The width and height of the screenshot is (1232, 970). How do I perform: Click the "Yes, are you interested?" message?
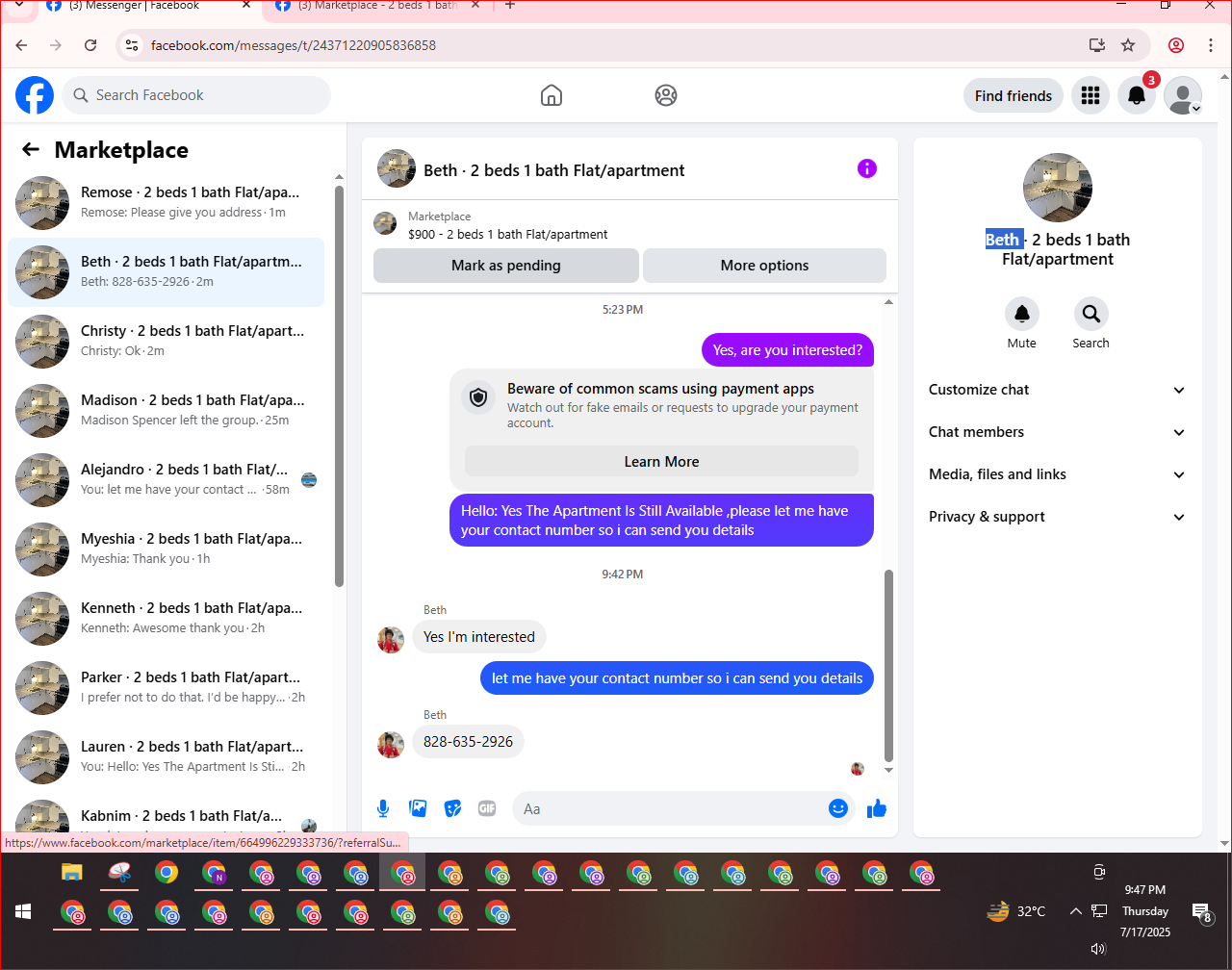pos(787,350)
